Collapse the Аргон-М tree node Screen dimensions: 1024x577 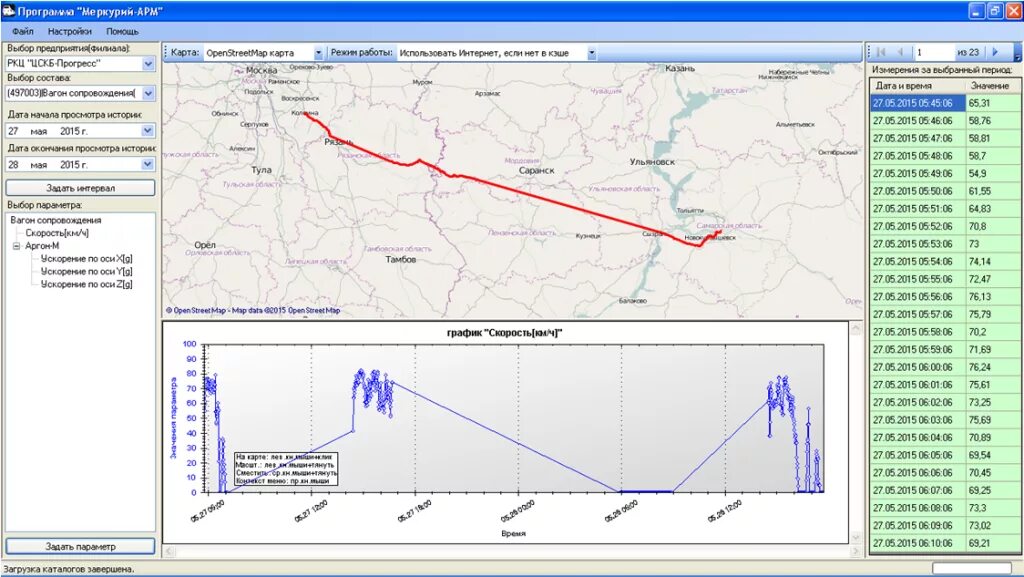[17, 246]
